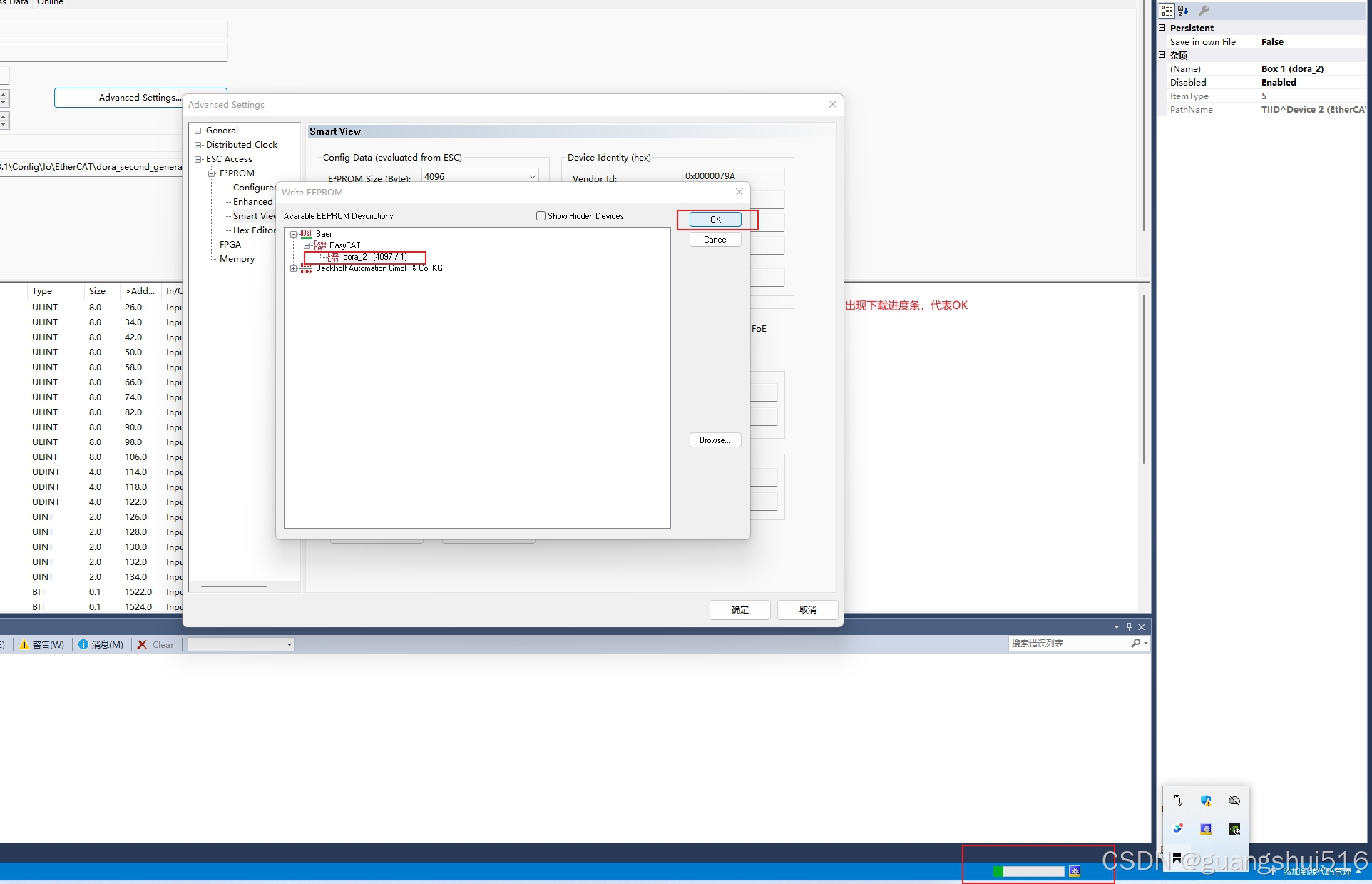Screen dimensions: 1372x884
Task: Select Memory in the Advanced Settings tree
Action: (237, 259)
